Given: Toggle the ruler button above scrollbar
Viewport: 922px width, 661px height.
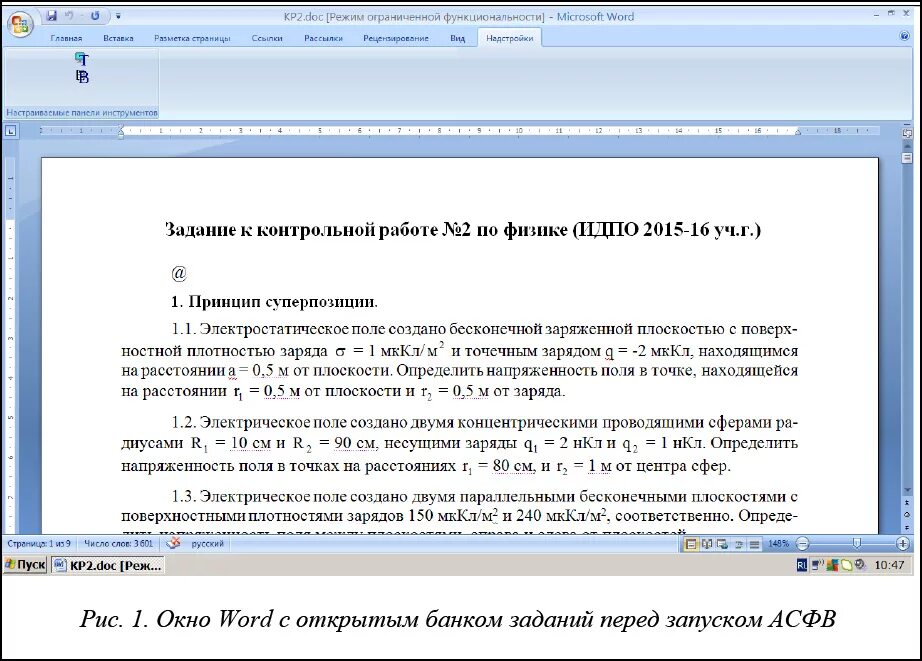Looking at the screenshot, I should [907, 133].
